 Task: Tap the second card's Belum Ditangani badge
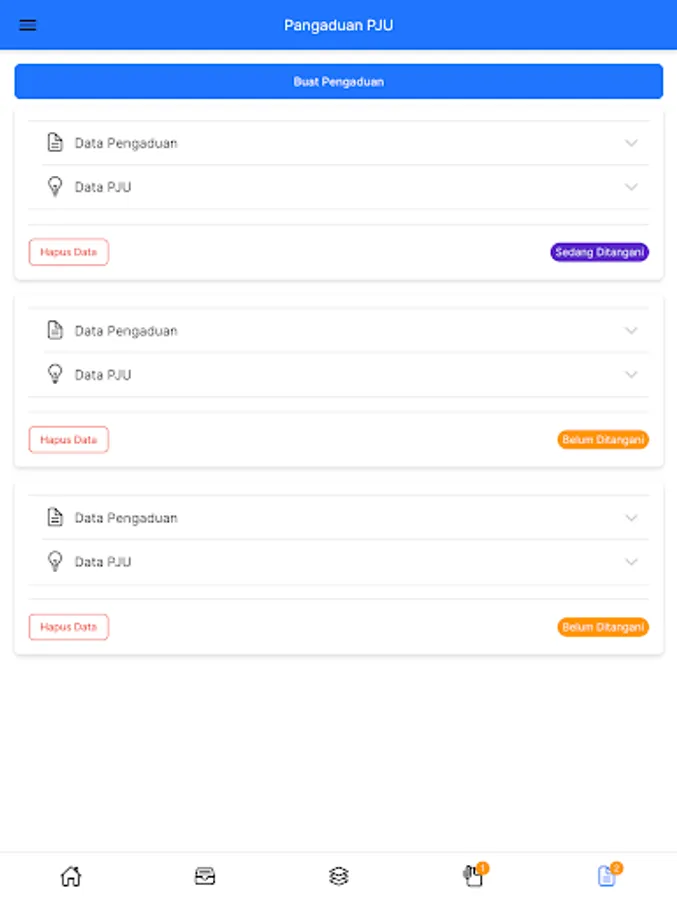(603, 440)
